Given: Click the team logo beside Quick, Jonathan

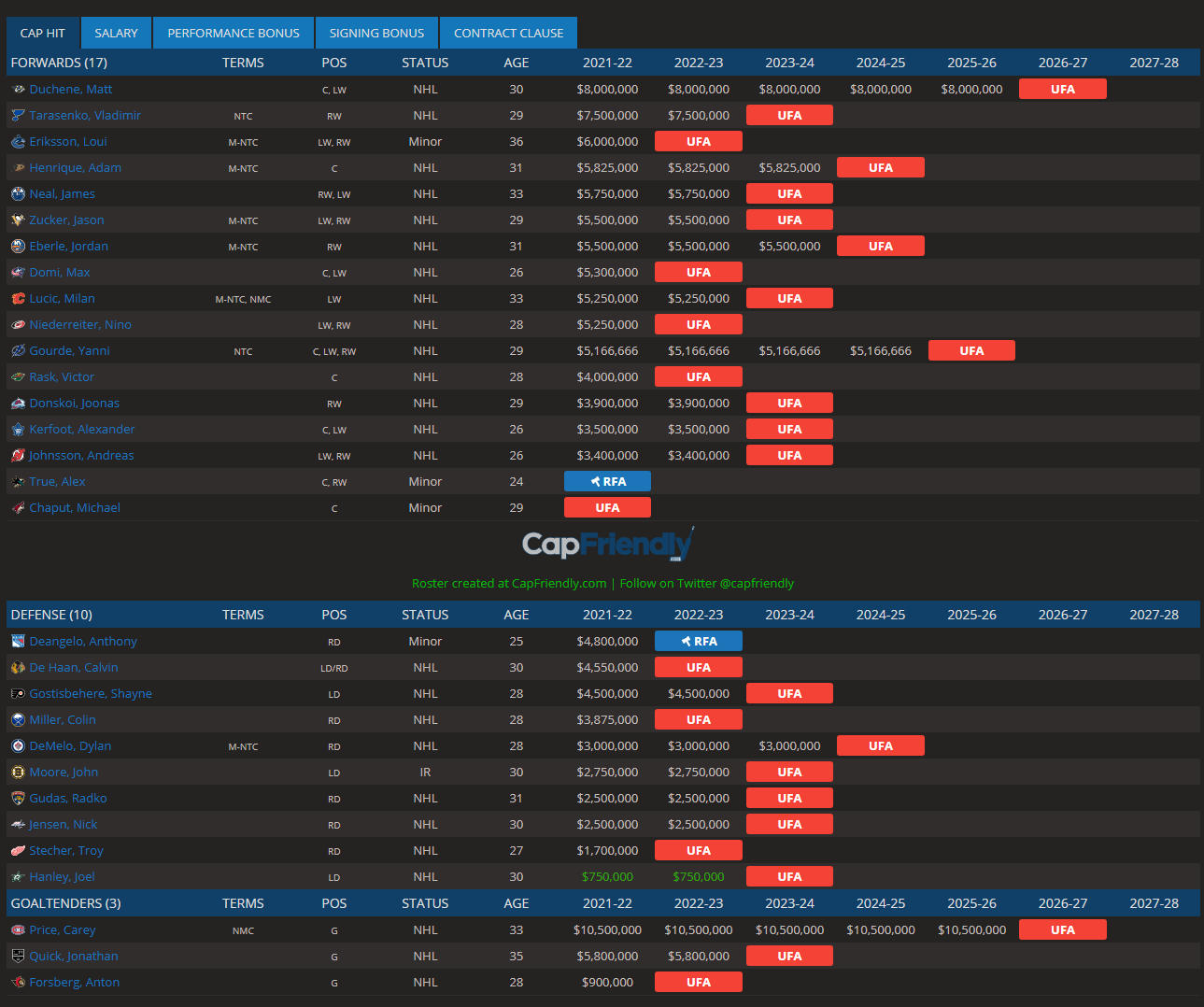Looking at the screenshot, I should click(x=18, y=957).
